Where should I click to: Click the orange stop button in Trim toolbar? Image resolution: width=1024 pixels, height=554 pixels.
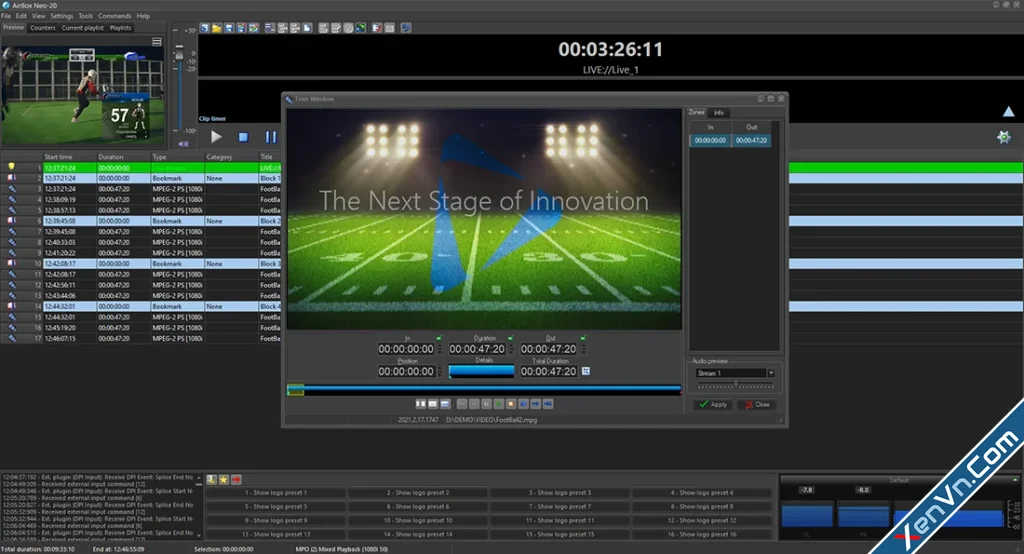tap(511, 404)
